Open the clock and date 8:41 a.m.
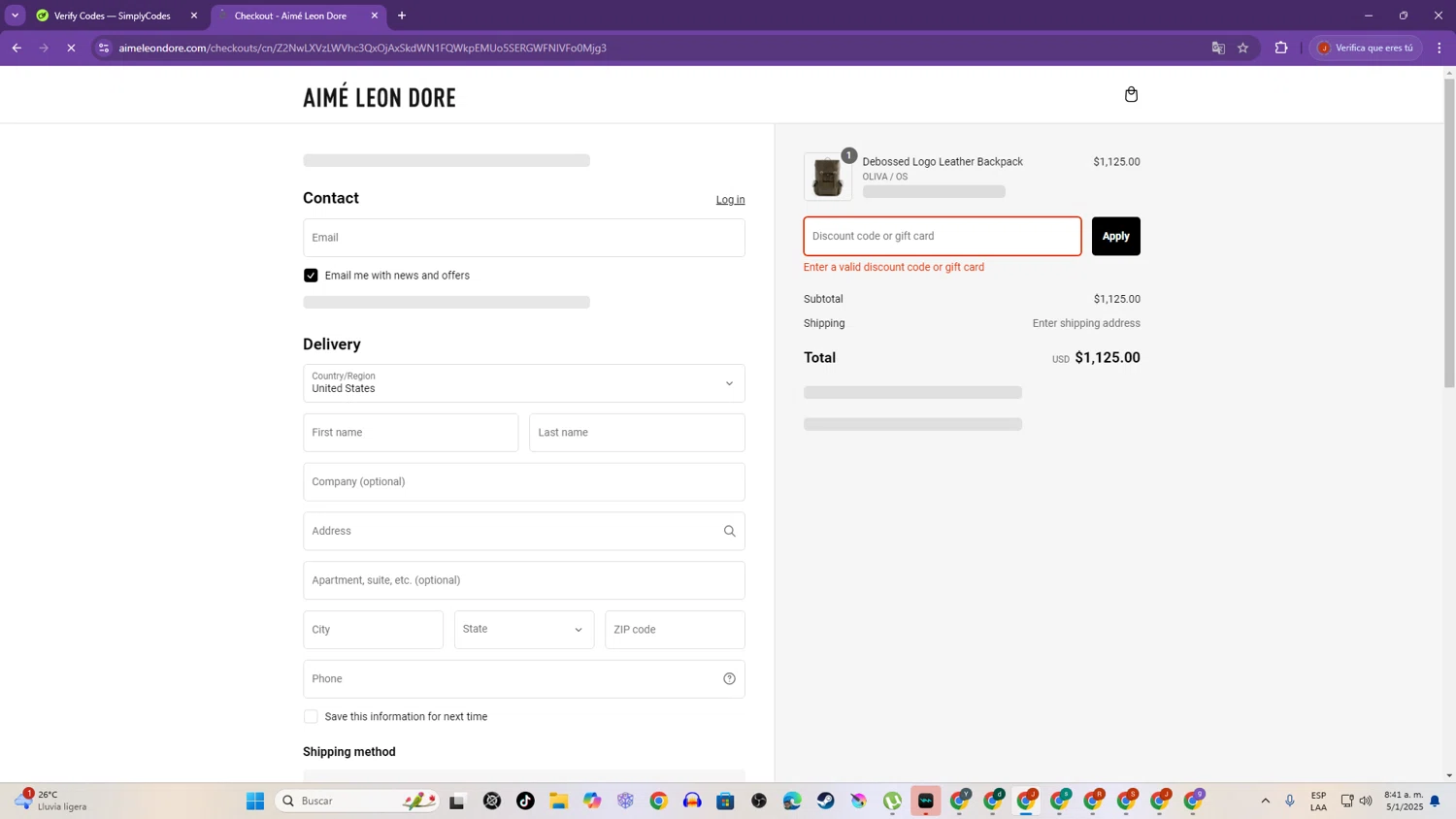Viewport: 1456px width, 819px height. (1404, 801)
